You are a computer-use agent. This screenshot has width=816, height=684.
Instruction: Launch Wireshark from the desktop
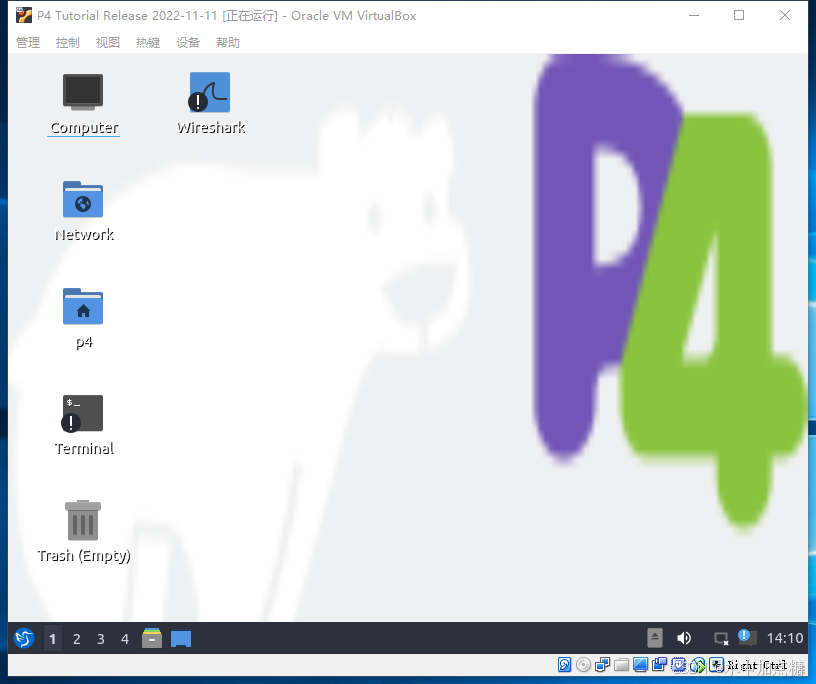coord(210,104)
